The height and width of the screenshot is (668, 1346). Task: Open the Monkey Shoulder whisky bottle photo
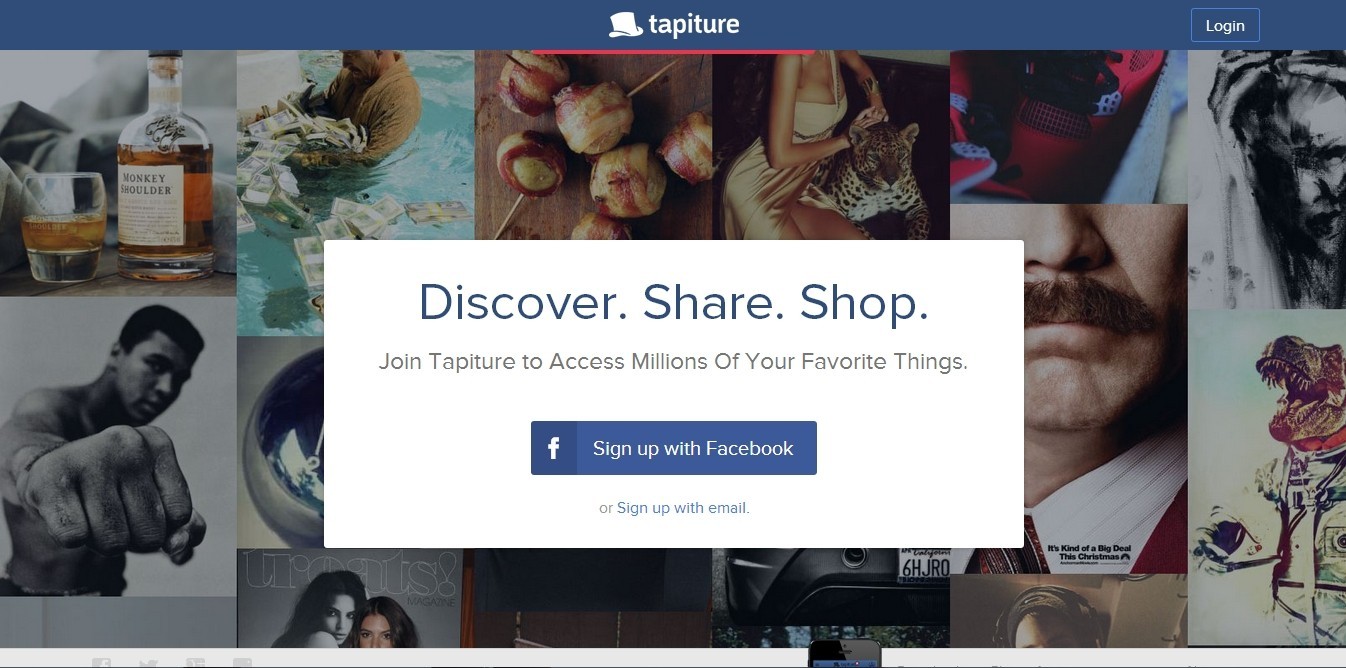tap(118, 172)
